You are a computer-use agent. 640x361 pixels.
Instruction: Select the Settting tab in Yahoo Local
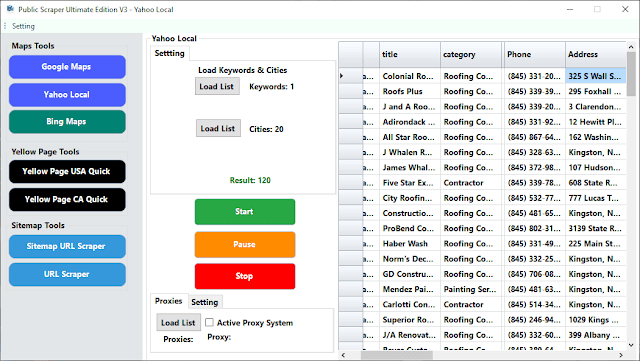click(170, 53)
